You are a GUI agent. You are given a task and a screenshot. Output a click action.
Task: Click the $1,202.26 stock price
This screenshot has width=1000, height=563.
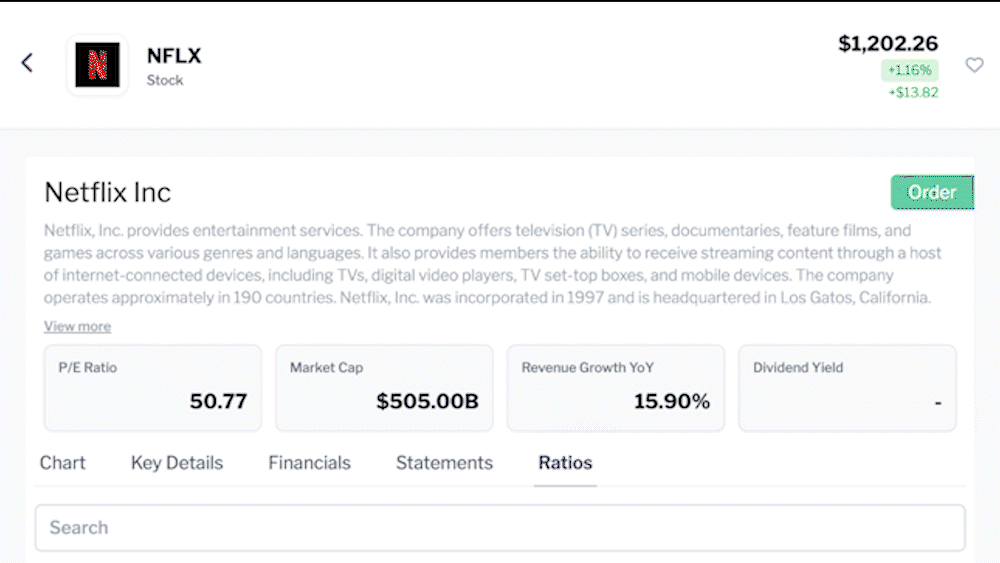point(888,43)
